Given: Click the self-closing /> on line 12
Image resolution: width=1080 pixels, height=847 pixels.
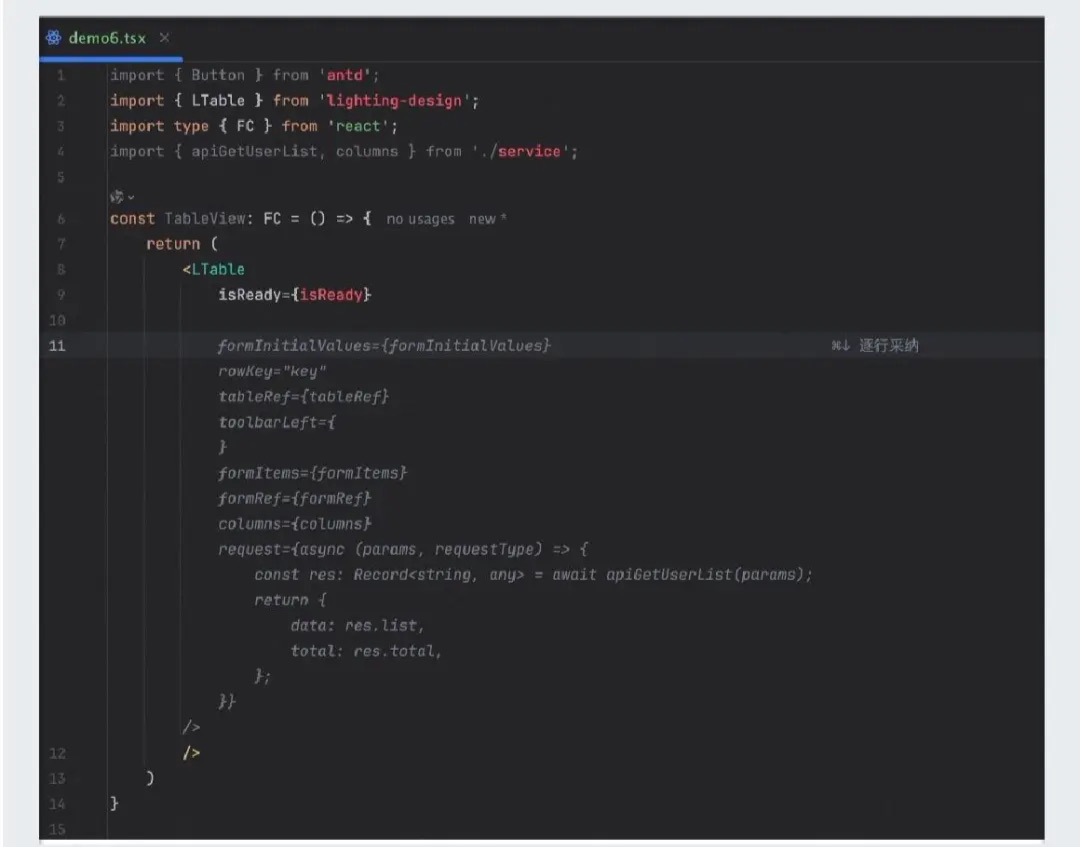Looking at the screenshot, I should (x=191, y=753).
